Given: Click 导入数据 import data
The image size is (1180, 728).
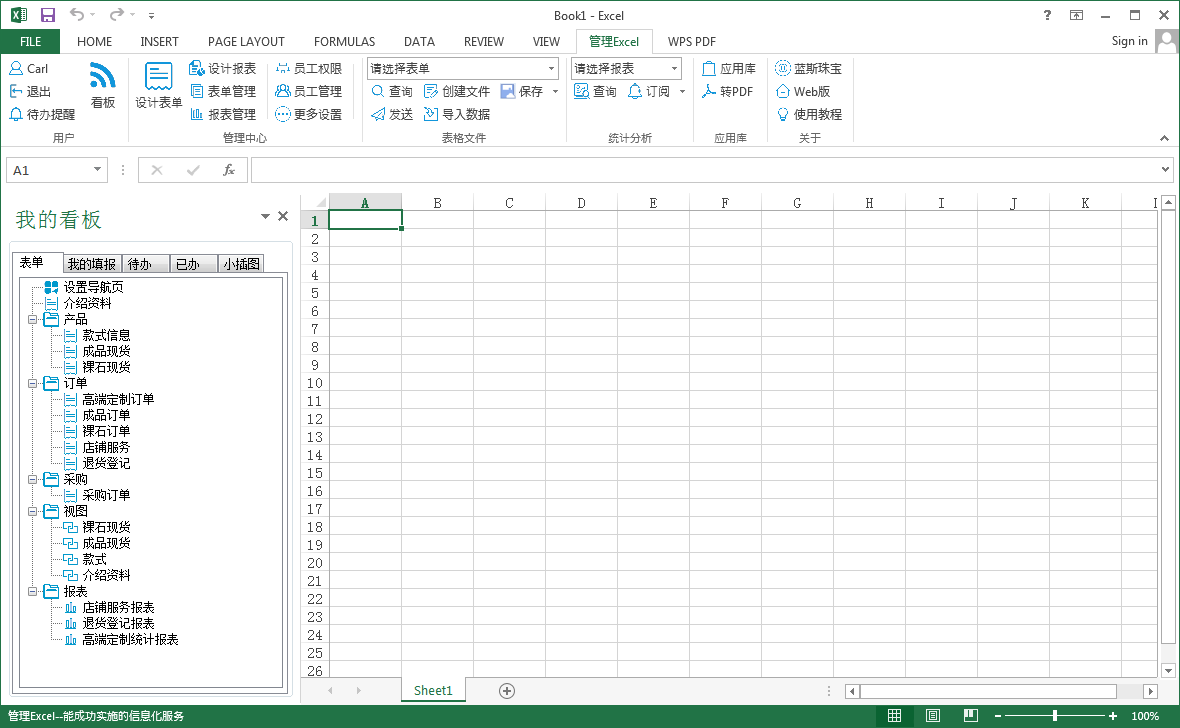Looking at the screenshot, I should pos(457,114).
